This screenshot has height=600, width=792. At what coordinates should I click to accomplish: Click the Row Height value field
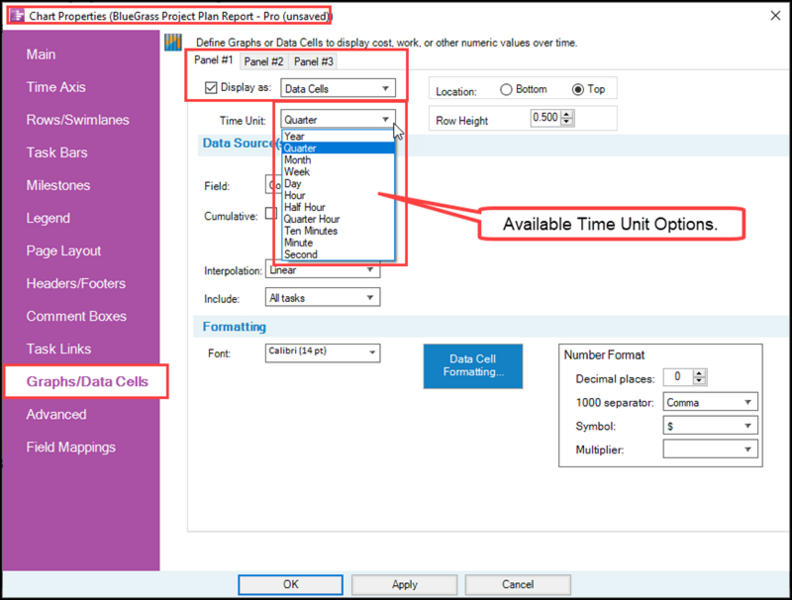pos(546,118)
